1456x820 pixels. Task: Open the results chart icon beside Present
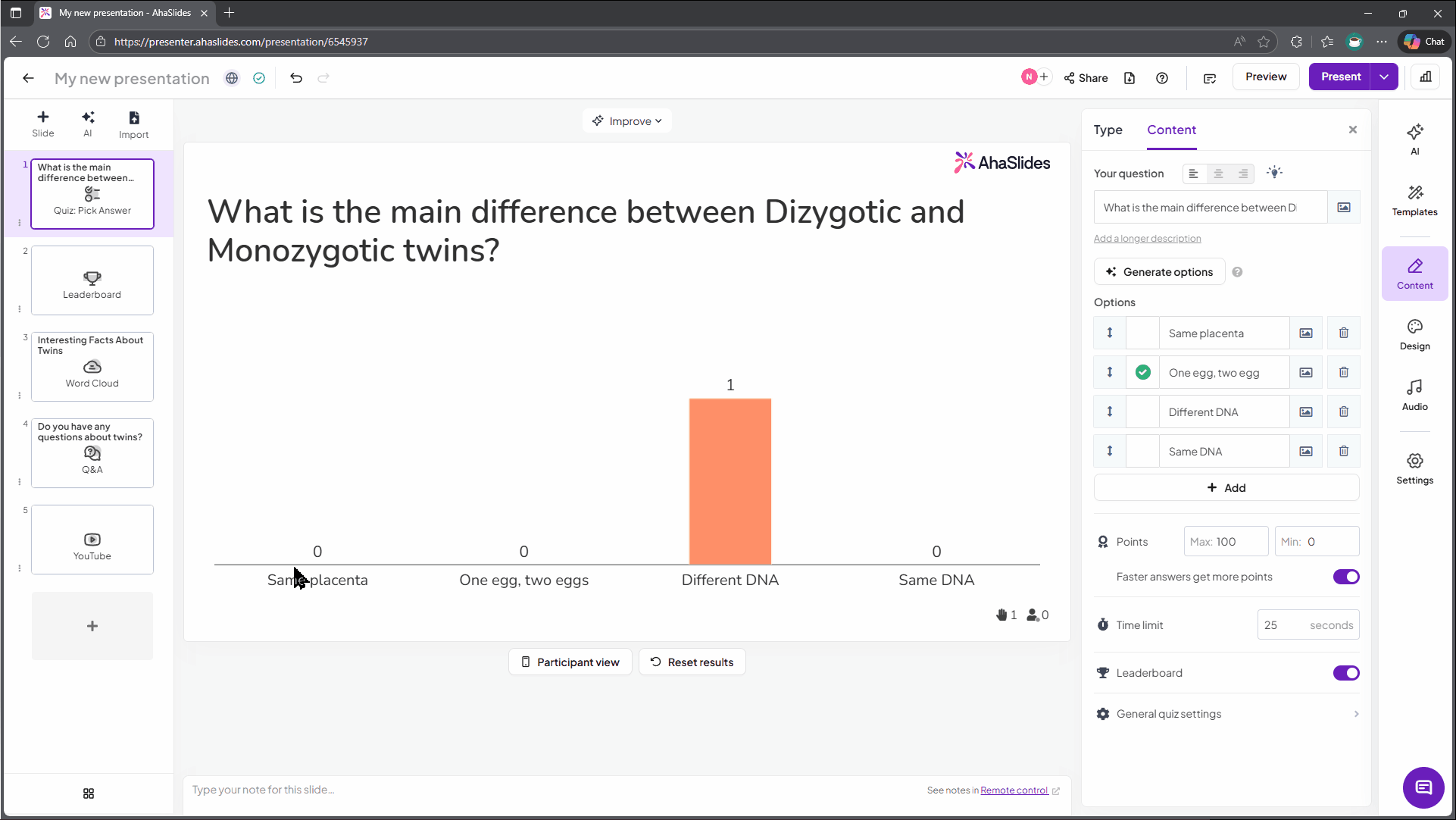coord(1426,77)
